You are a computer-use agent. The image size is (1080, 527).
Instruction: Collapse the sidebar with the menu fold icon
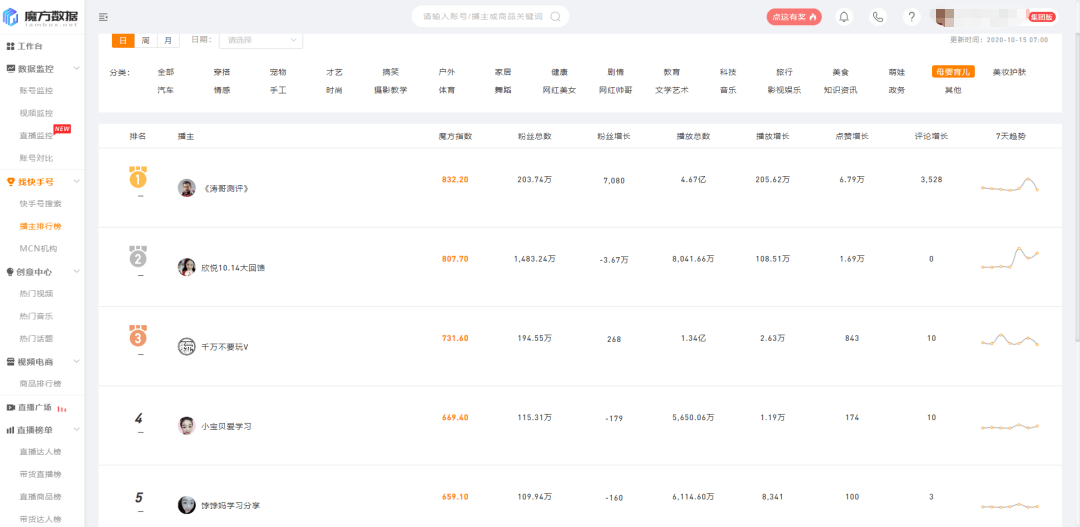point(104,17)
